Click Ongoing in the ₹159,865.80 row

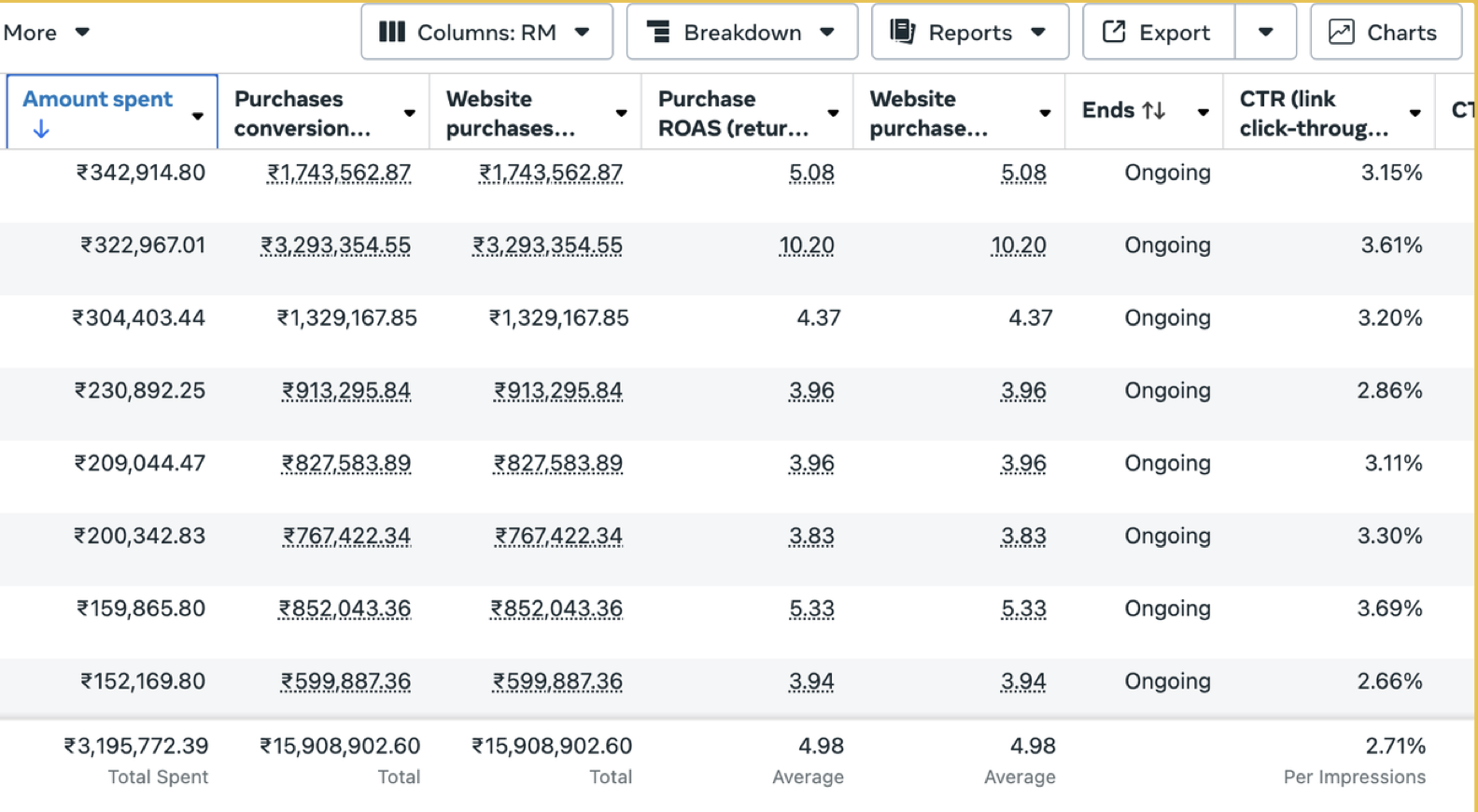coord(1167,609)
